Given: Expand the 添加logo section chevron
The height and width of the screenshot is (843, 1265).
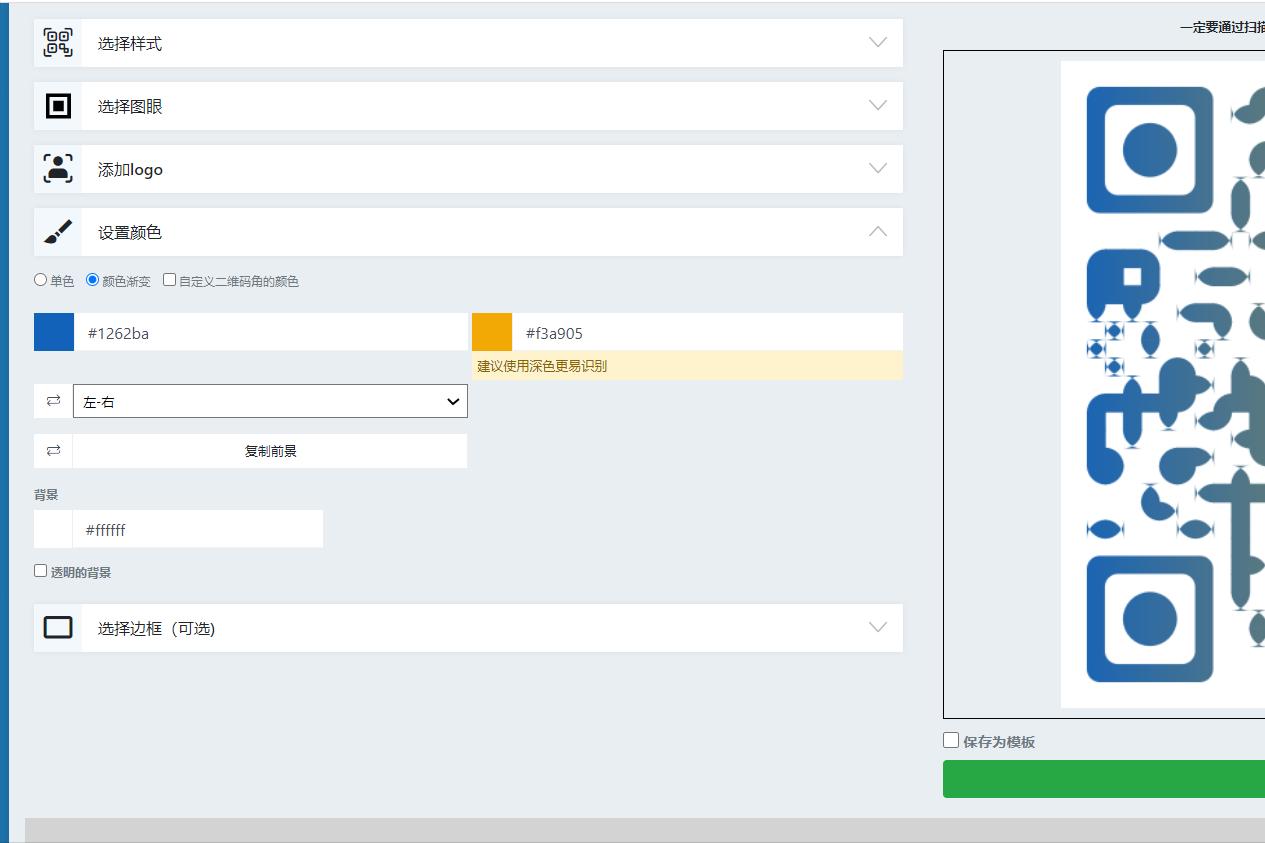Looking at the screenshot, I should (x=878, y=168).
